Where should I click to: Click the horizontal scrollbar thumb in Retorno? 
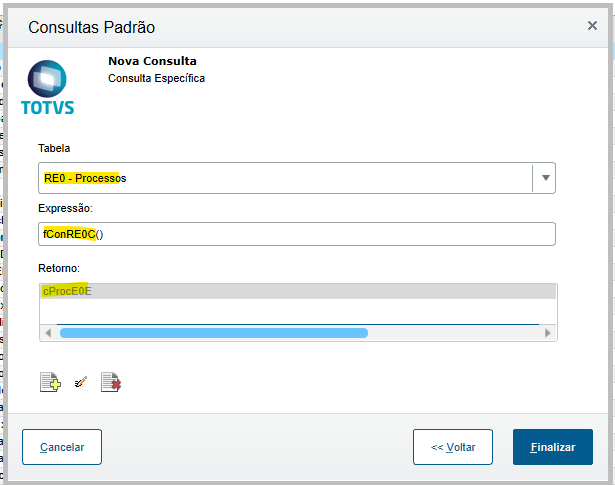click(213, 333)
